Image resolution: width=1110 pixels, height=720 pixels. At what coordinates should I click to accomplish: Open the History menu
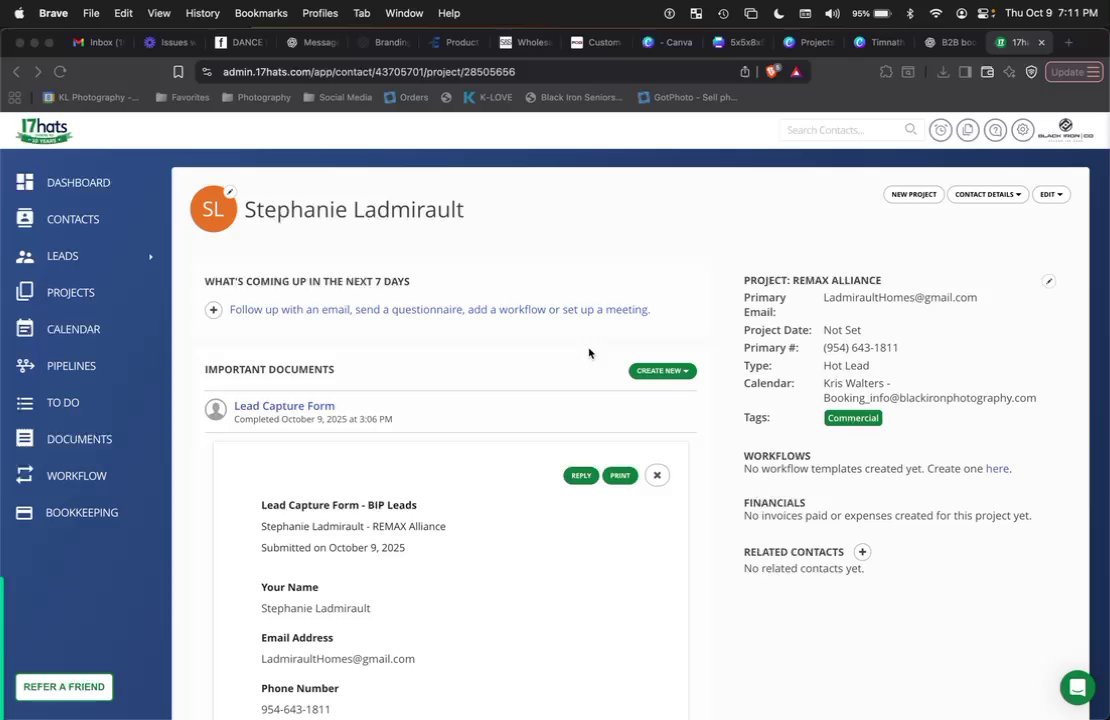point(202,13)
